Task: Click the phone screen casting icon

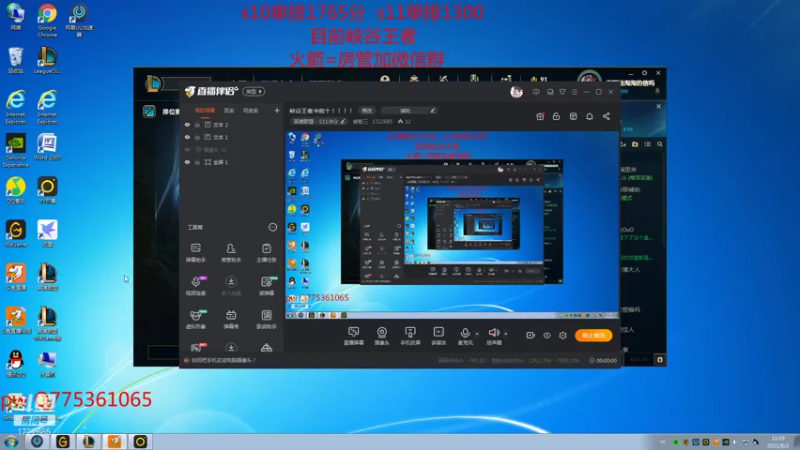Action: pos(410,336)
